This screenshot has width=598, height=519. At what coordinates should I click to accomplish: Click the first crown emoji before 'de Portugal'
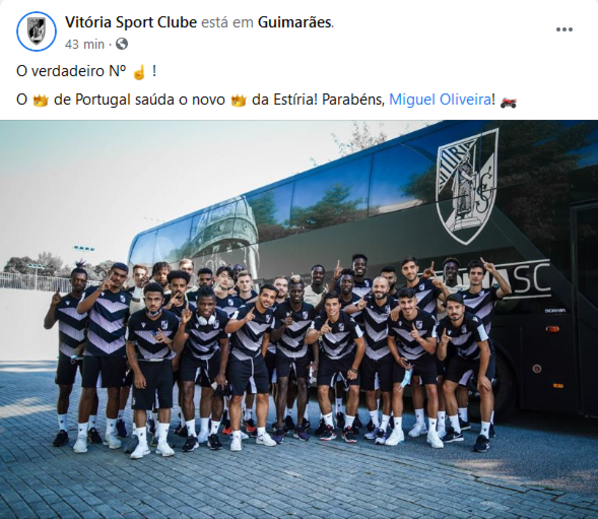[x=40, y=101]
